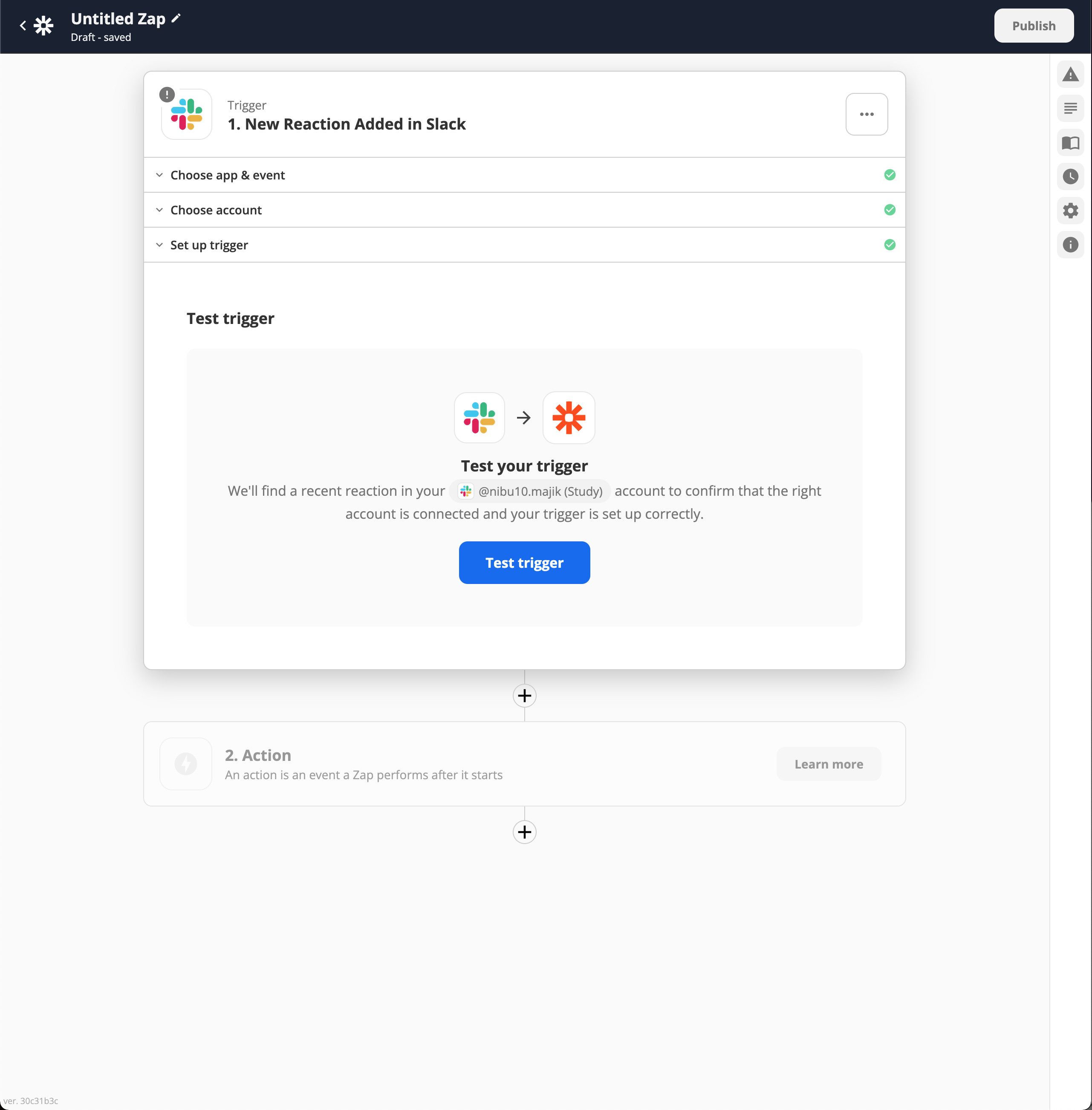
Task: Expand Choose app & event section
Action: (227, 175)
